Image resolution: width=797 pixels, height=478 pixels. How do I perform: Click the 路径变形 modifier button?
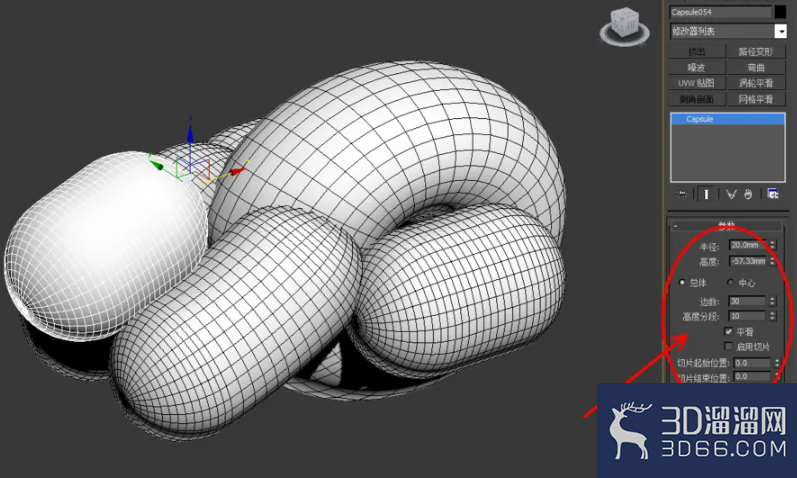tap(756, 51)
